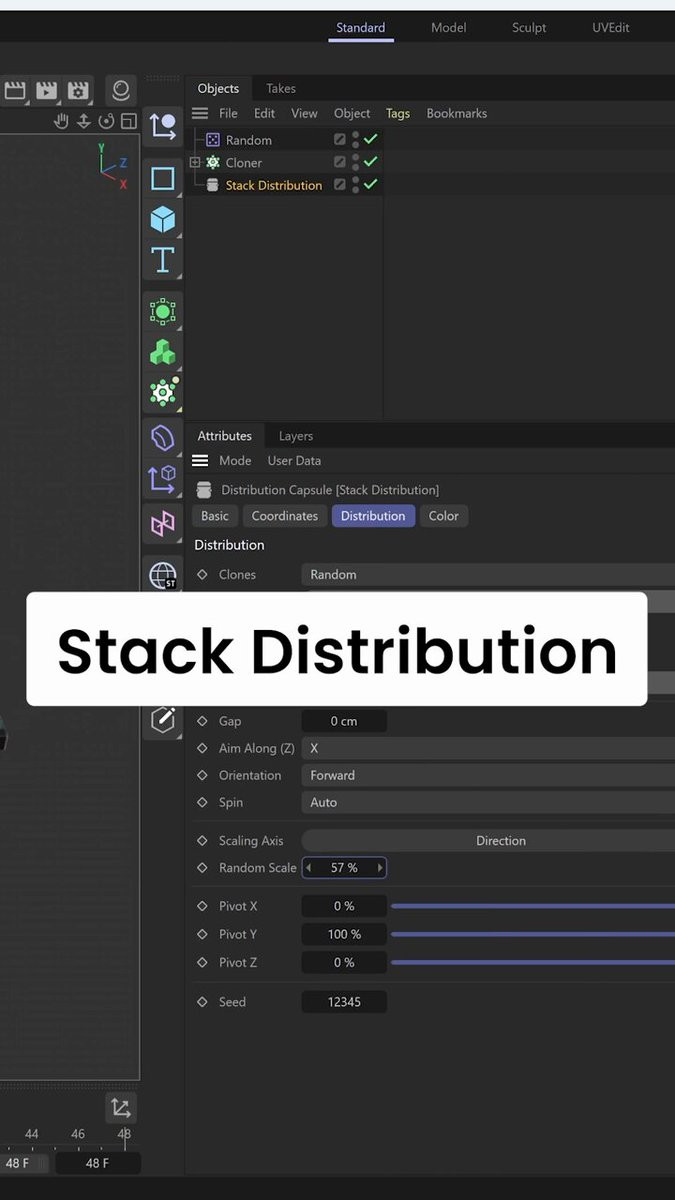The height and width of the screenshot is (1200, 675).
Task: Click the axis arrows icon near timeline
Action: pyautogui.click(x=121, y=1108)
